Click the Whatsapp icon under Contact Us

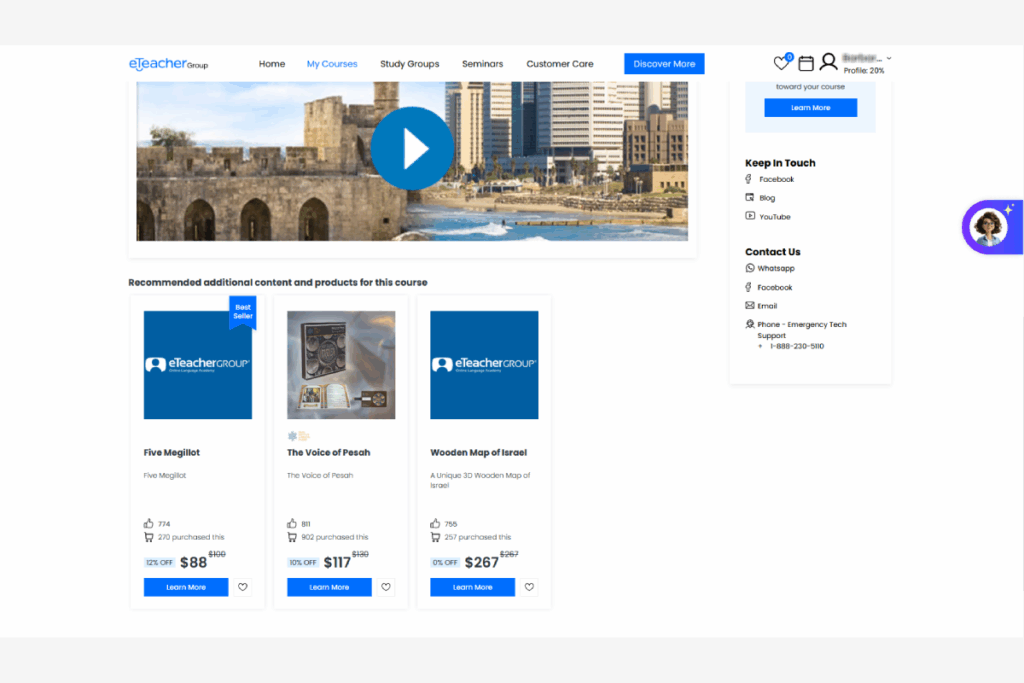click(x=750, y=268)
